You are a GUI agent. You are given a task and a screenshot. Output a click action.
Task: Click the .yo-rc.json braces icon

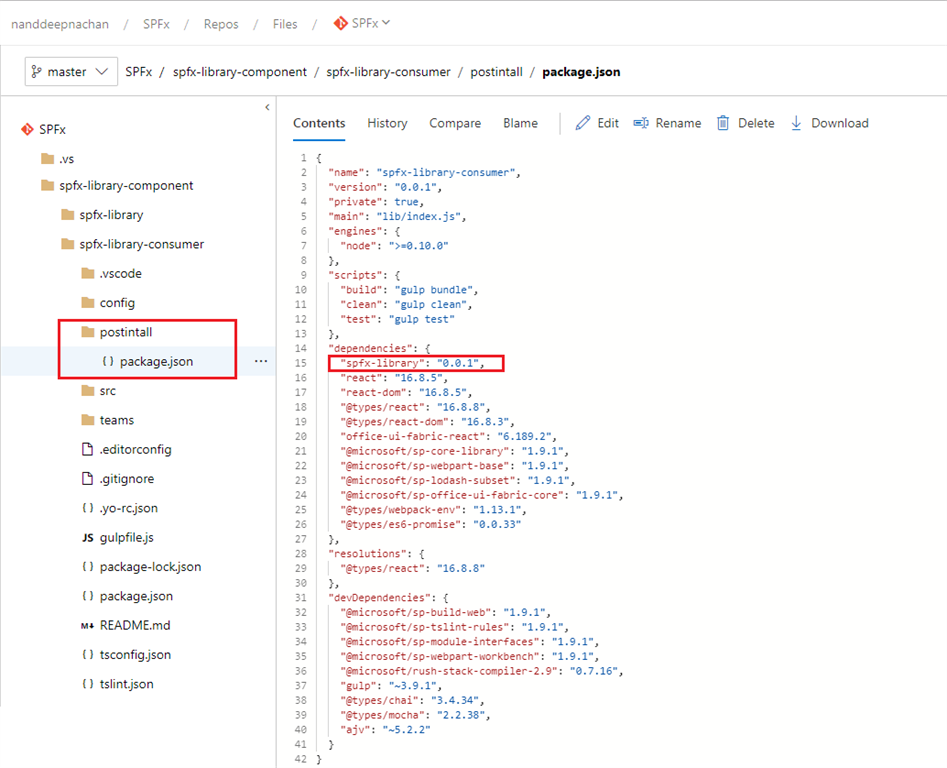88,508
